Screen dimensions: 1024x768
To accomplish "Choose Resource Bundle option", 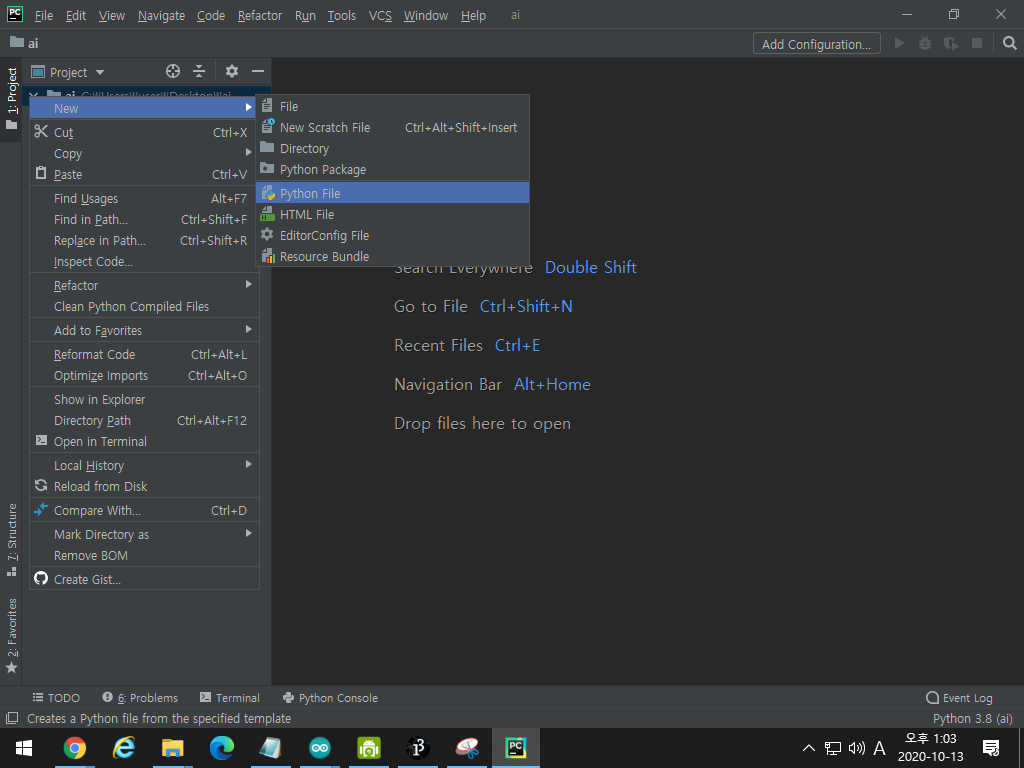I will (x=392, y=256).
